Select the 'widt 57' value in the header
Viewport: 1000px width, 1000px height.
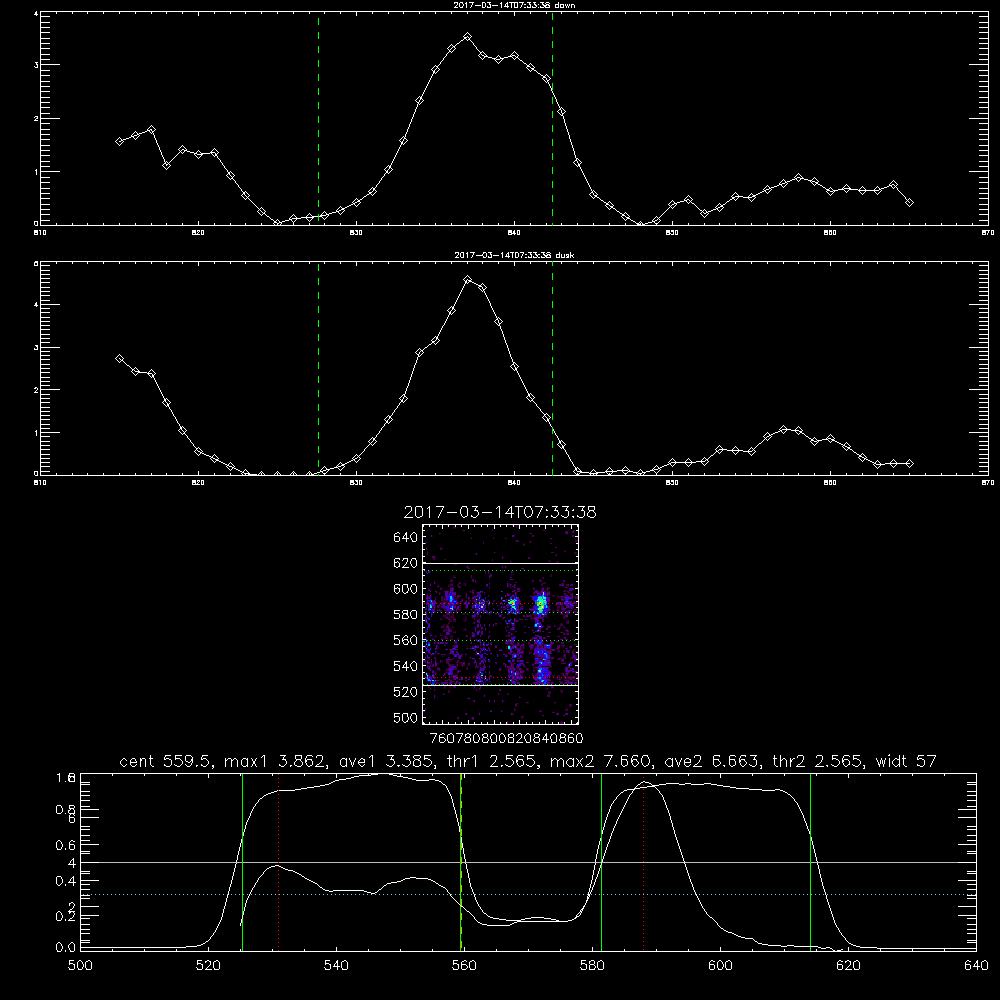coord(906,761)
